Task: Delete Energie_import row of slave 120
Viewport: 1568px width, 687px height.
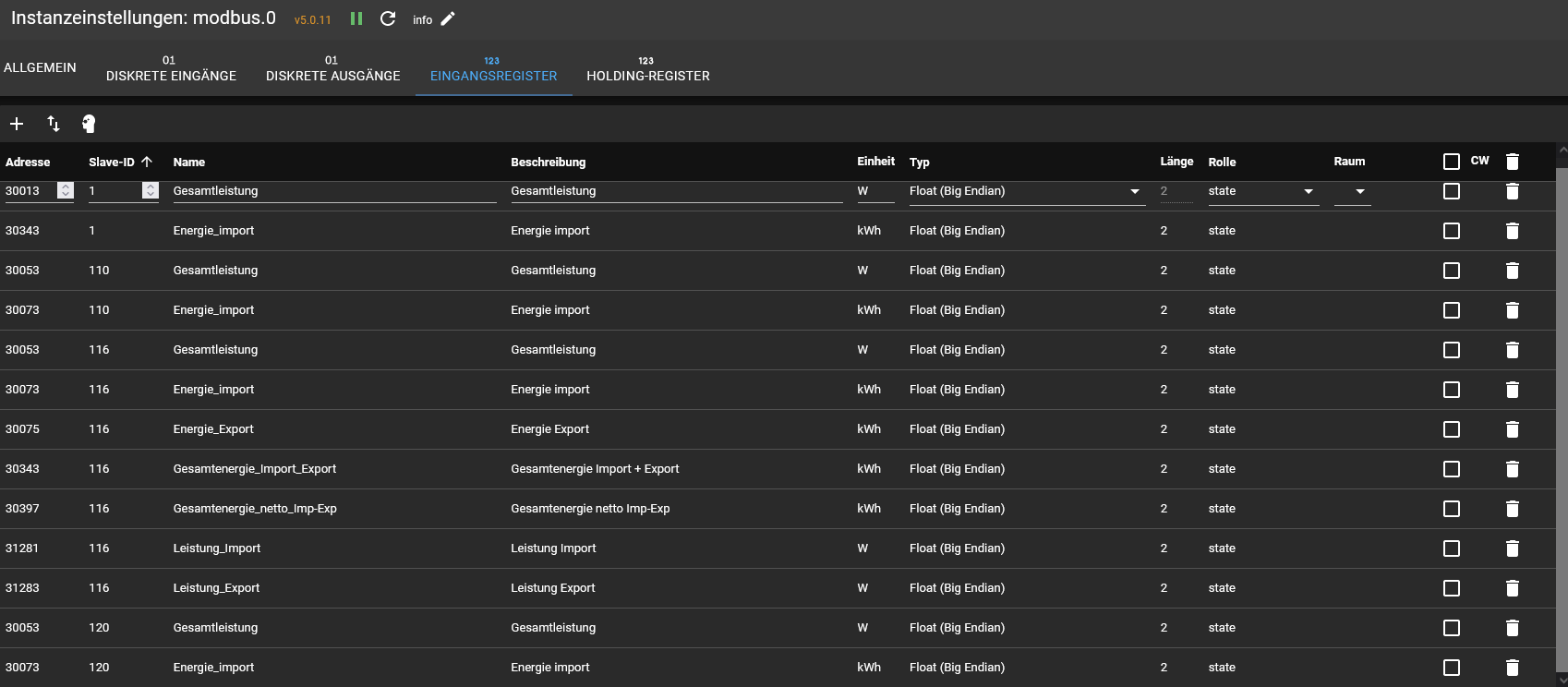Action: pyautogui.click(x=1513, y=668)
